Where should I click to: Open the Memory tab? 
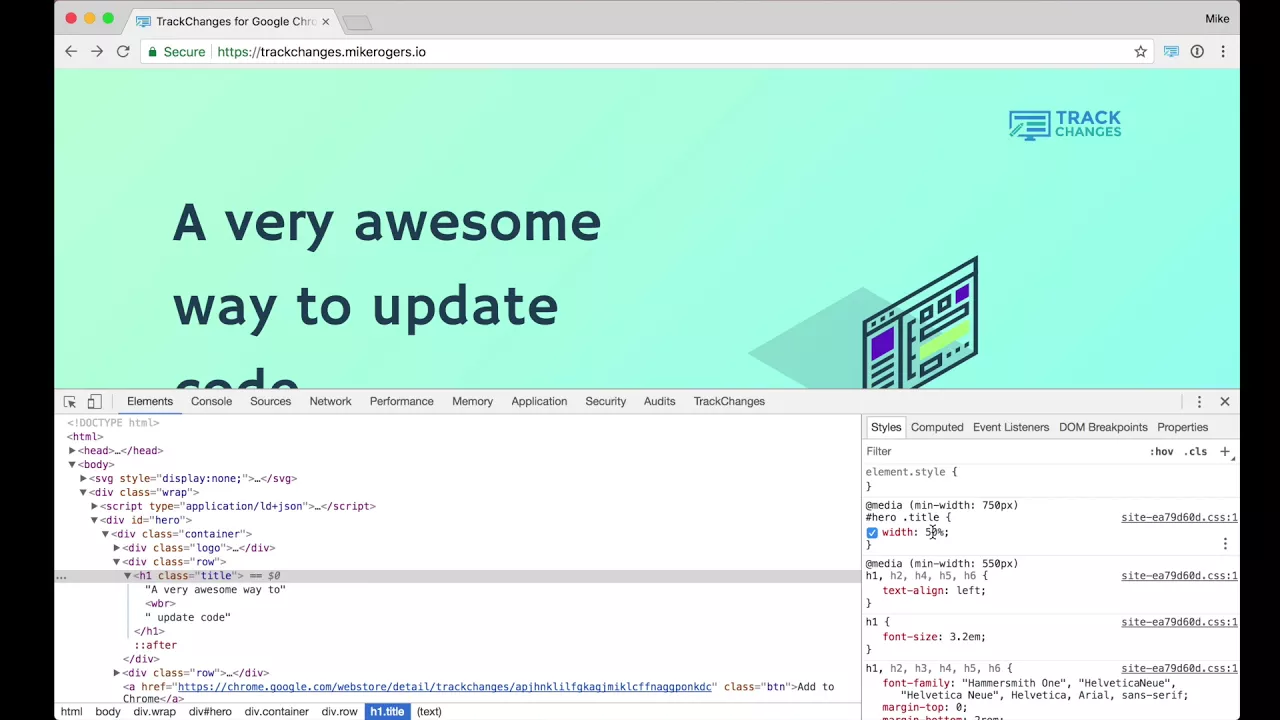pos(472,402)
